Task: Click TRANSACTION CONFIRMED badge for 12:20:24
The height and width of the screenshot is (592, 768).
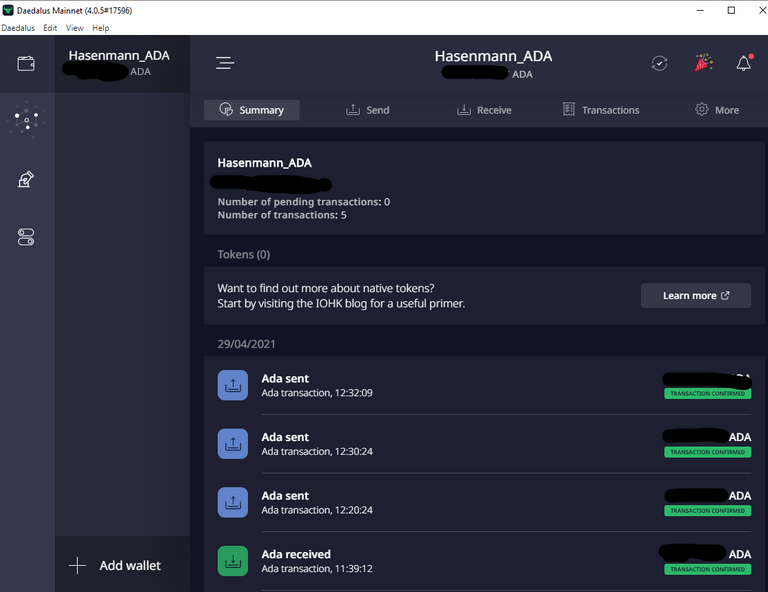Action: [x=708, y=511]
